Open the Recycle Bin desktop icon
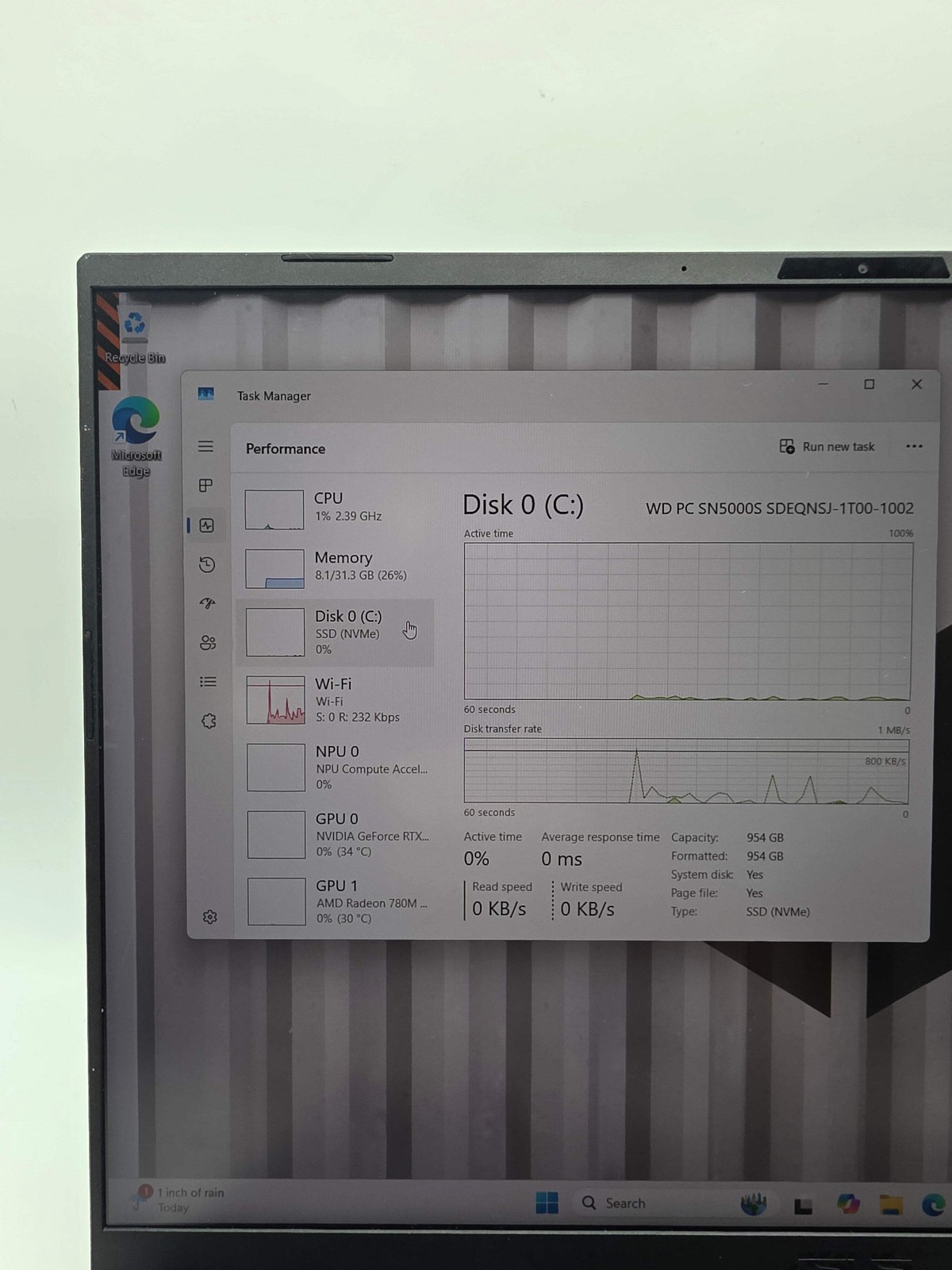 click(x=135, y=337)
